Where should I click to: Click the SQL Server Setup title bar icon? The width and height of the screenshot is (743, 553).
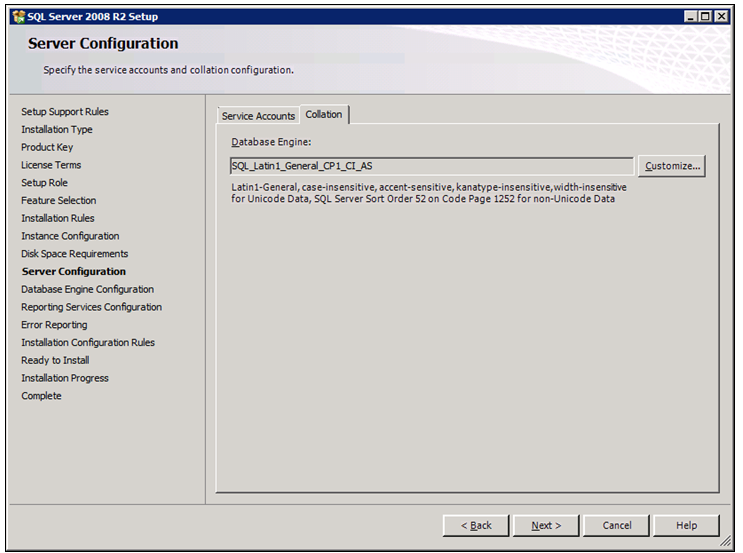pyautogui.click(x=17, y=16)
